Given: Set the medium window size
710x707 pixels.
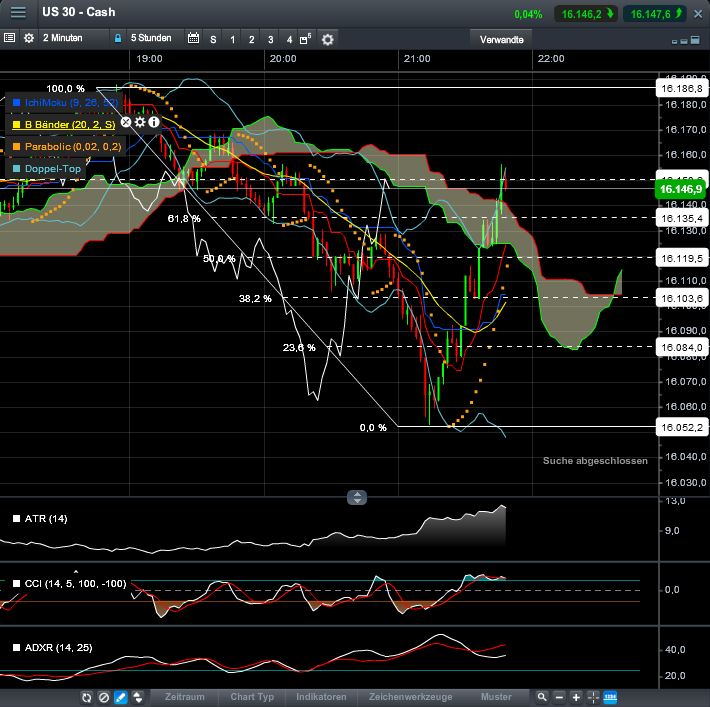Looking at the screenshot, I should pos(684,41).
